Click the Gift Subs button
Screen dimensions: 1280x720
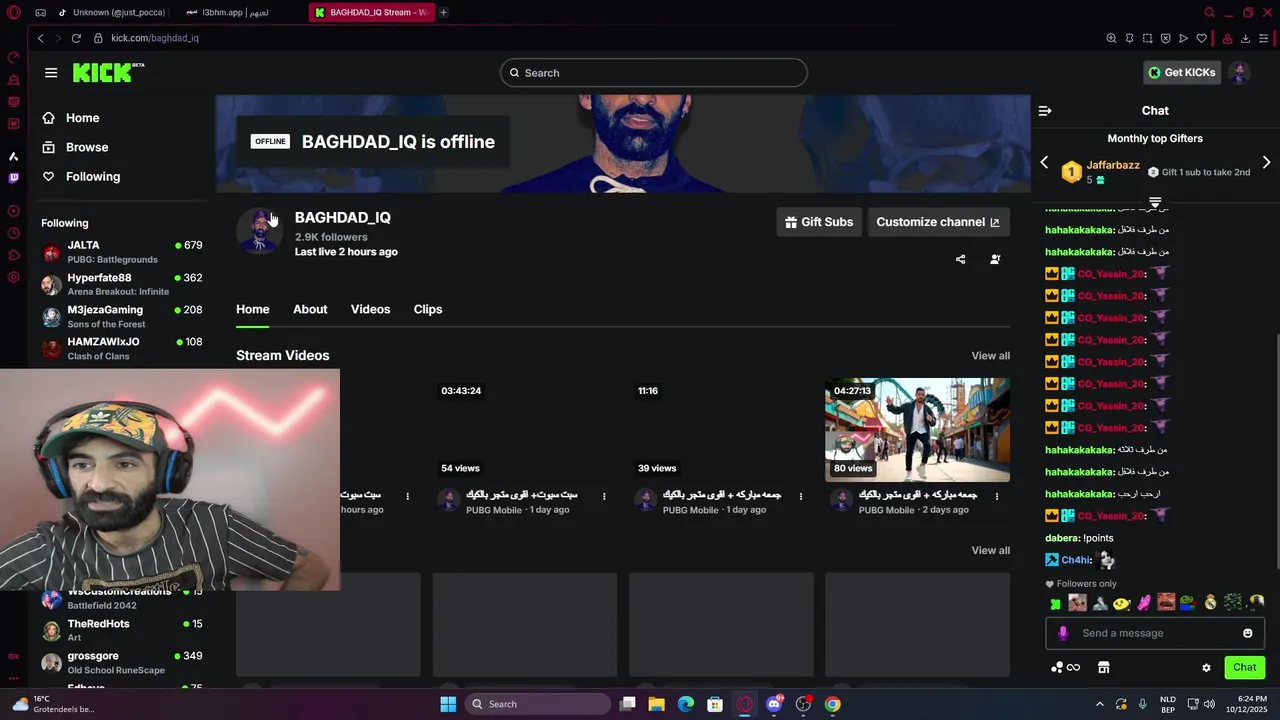pos(819,222)
